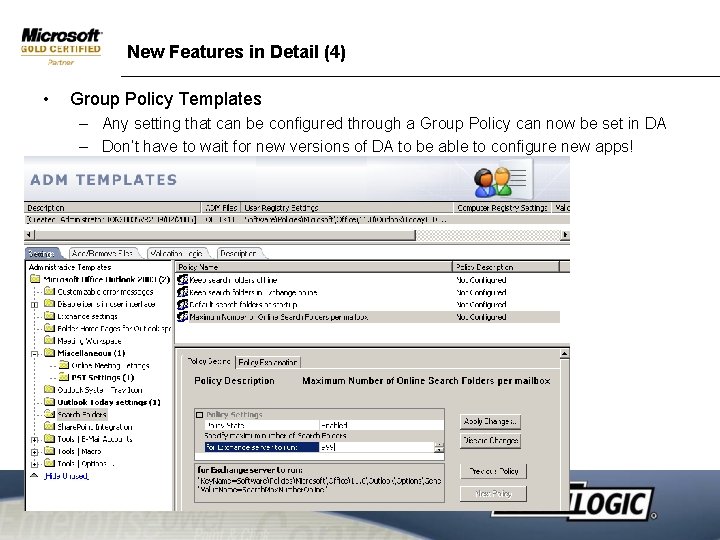
Task: Select the Search Folders tree item
Action: click(x=82, y=414)
